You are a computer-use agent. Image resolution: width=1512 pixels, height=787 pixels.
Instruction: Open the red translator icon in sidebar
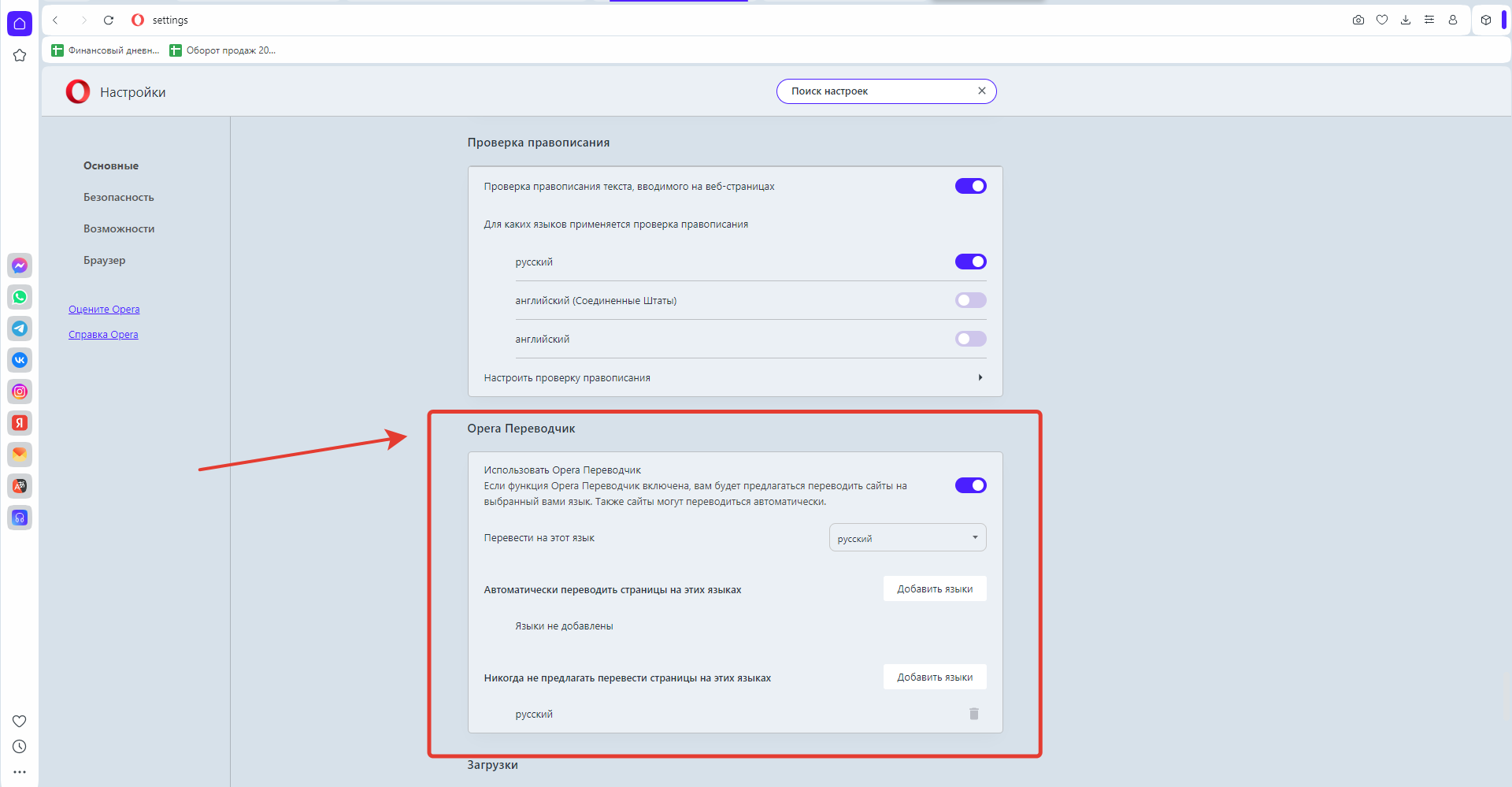tap(20, 486)
